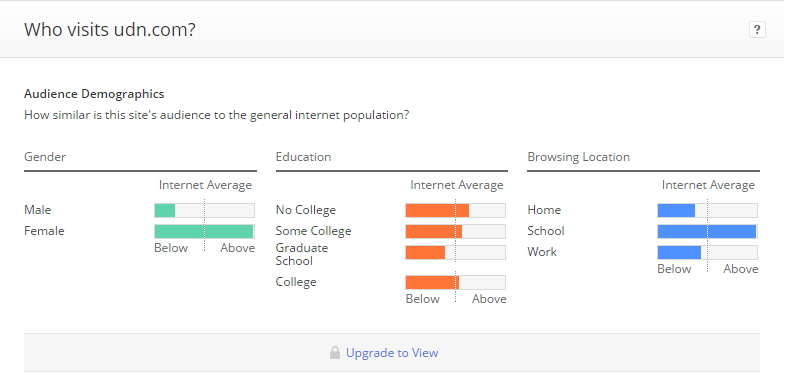Open the Upgrade to View link
The width and height of the screenshot is (786, 375).
tap(392, 353)
